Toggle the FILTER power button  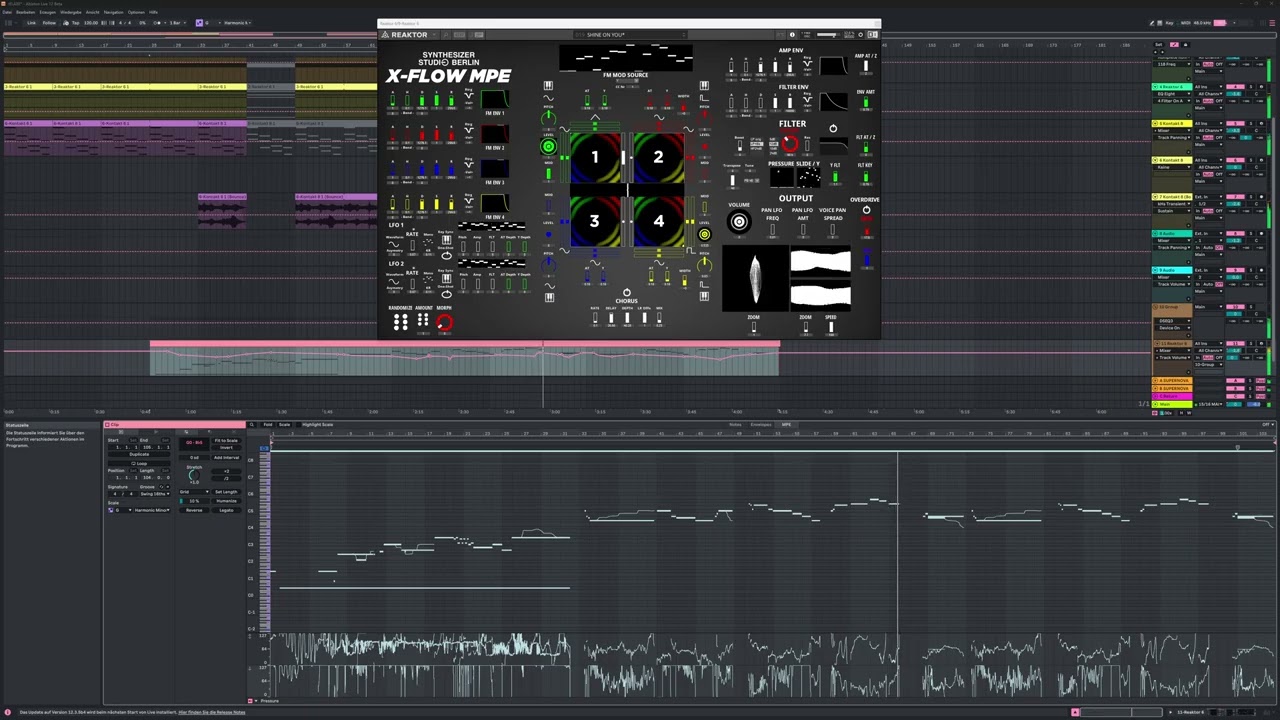coord(833,128)
